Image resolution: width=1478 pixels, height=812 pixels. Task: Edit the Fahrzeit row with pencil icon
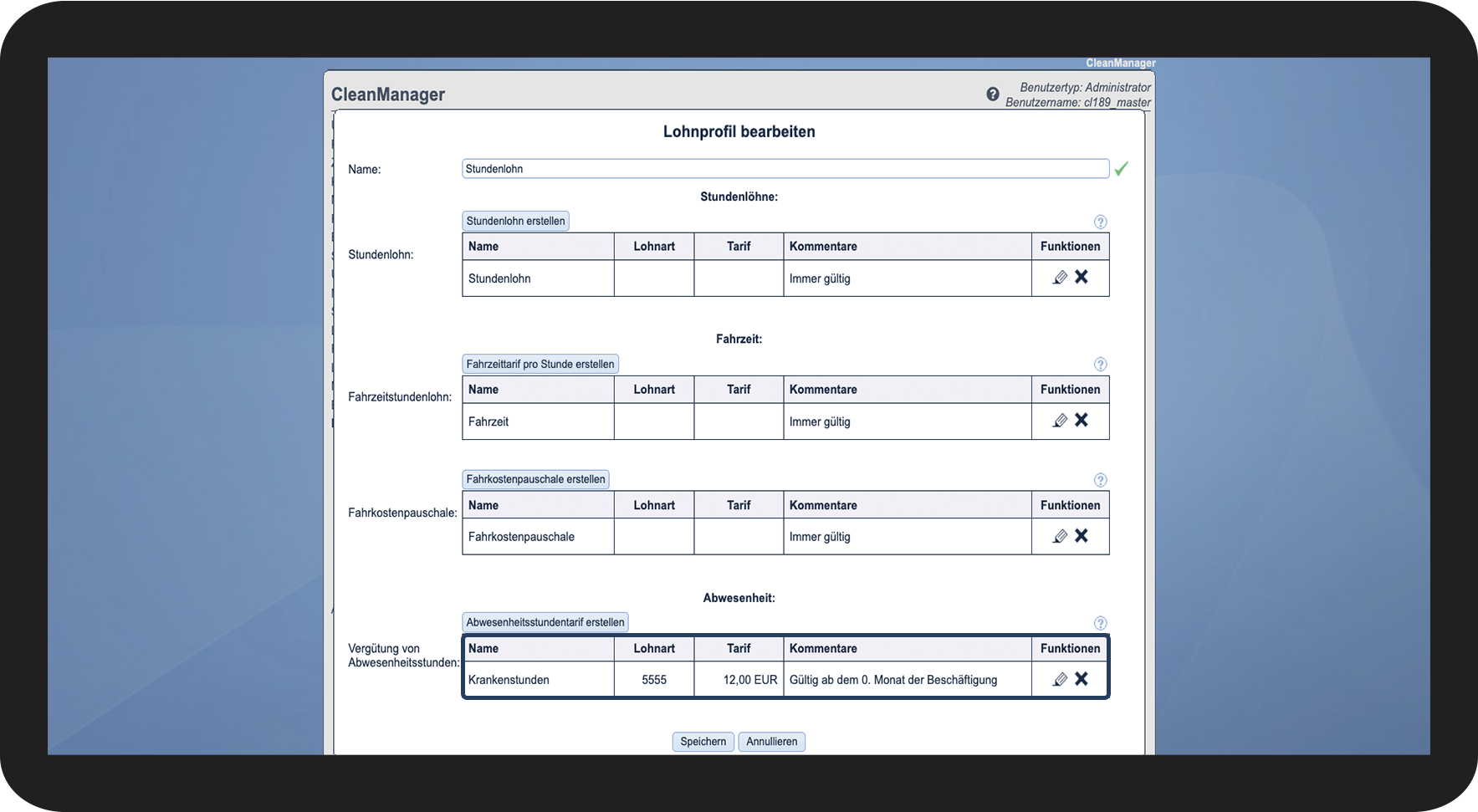(1060, 421)
